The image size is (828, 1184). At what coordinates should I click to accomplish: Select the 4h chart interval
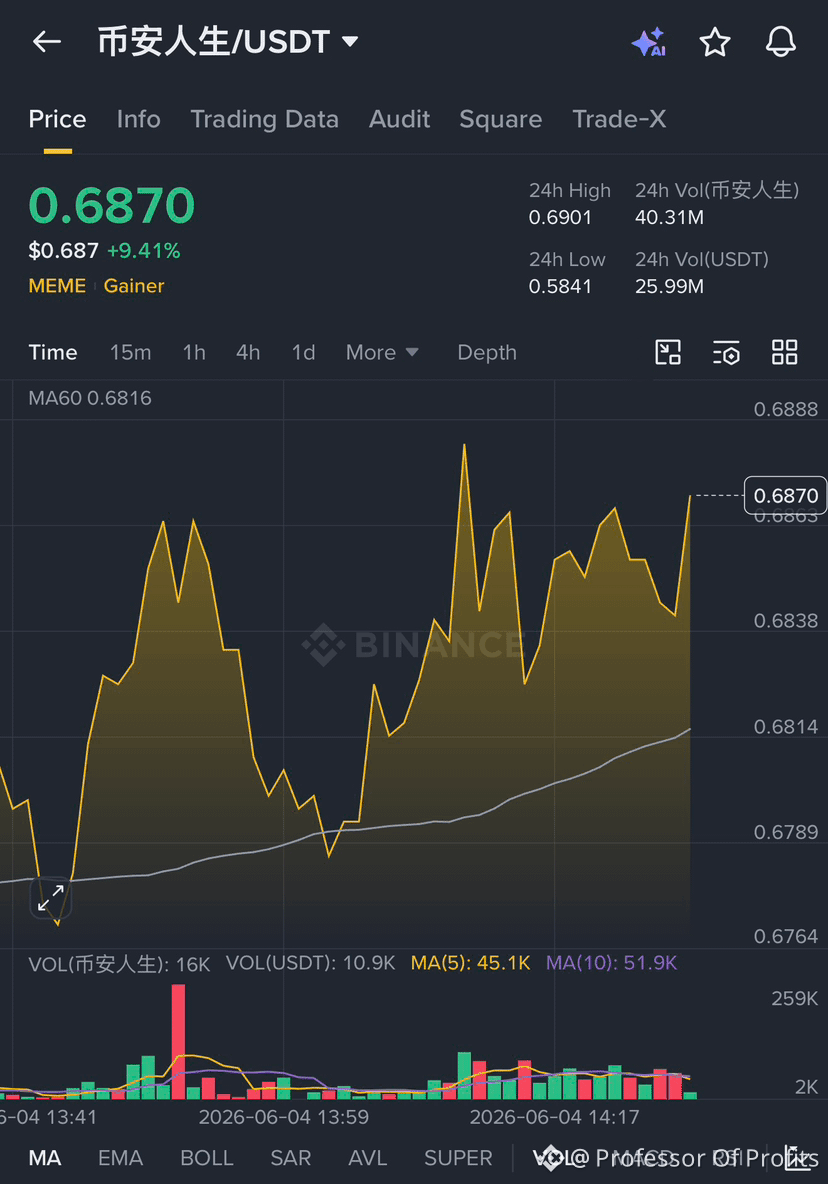(x=248, y=353)
